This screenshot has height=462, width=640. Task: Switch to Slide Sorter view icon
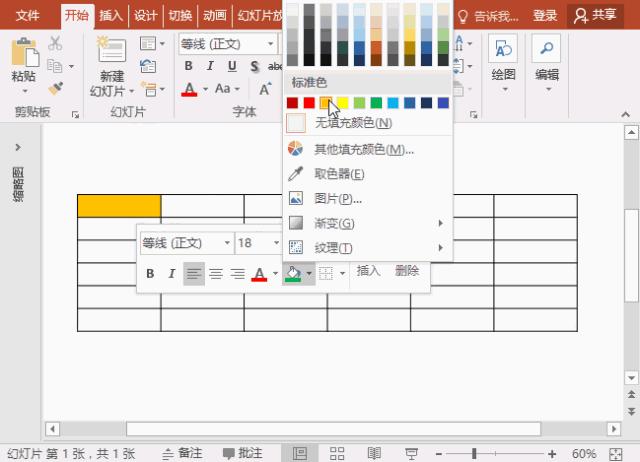point(337,453)
